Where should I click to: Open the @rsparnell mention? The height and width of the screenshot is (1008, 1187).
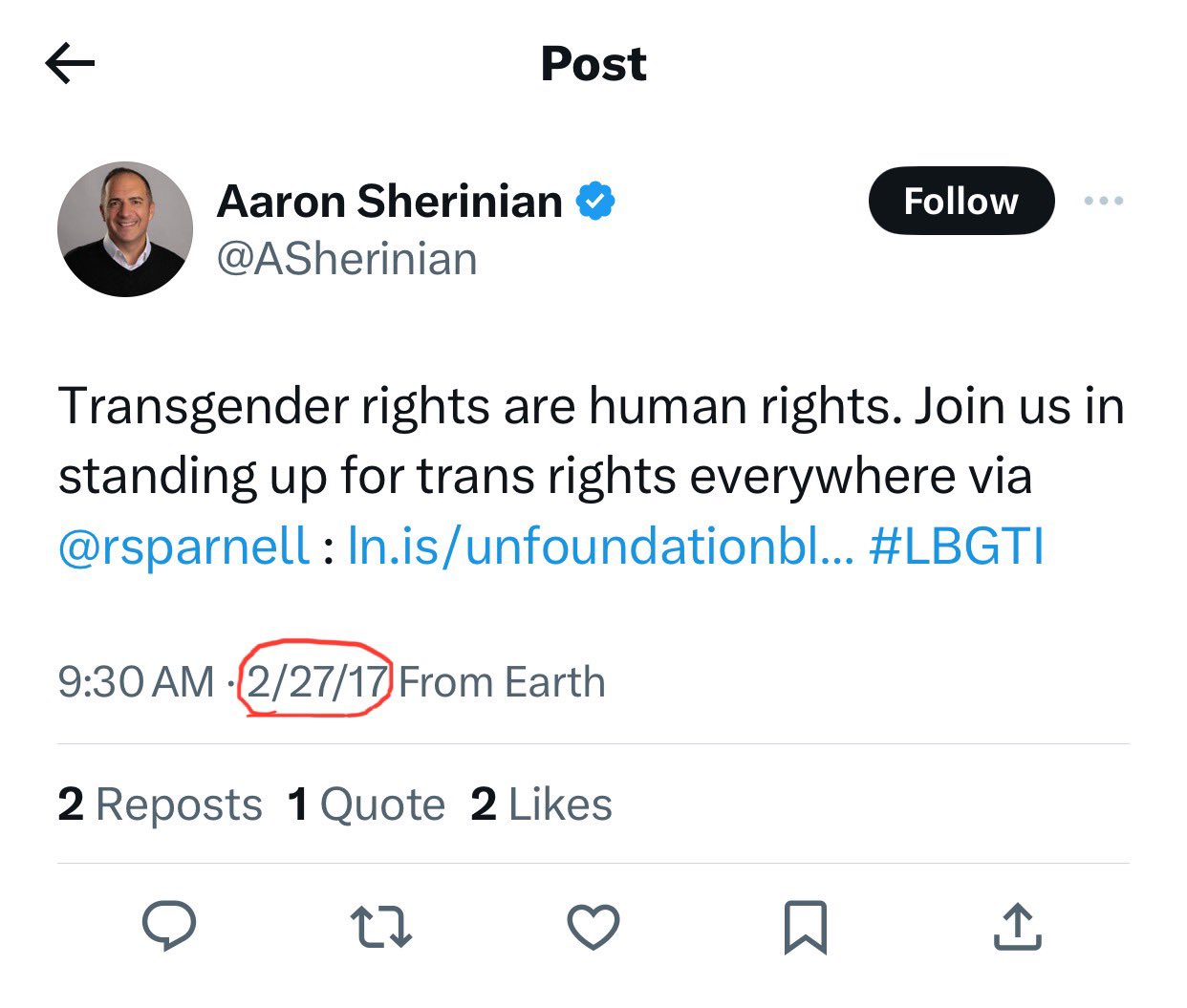[183, 547]
